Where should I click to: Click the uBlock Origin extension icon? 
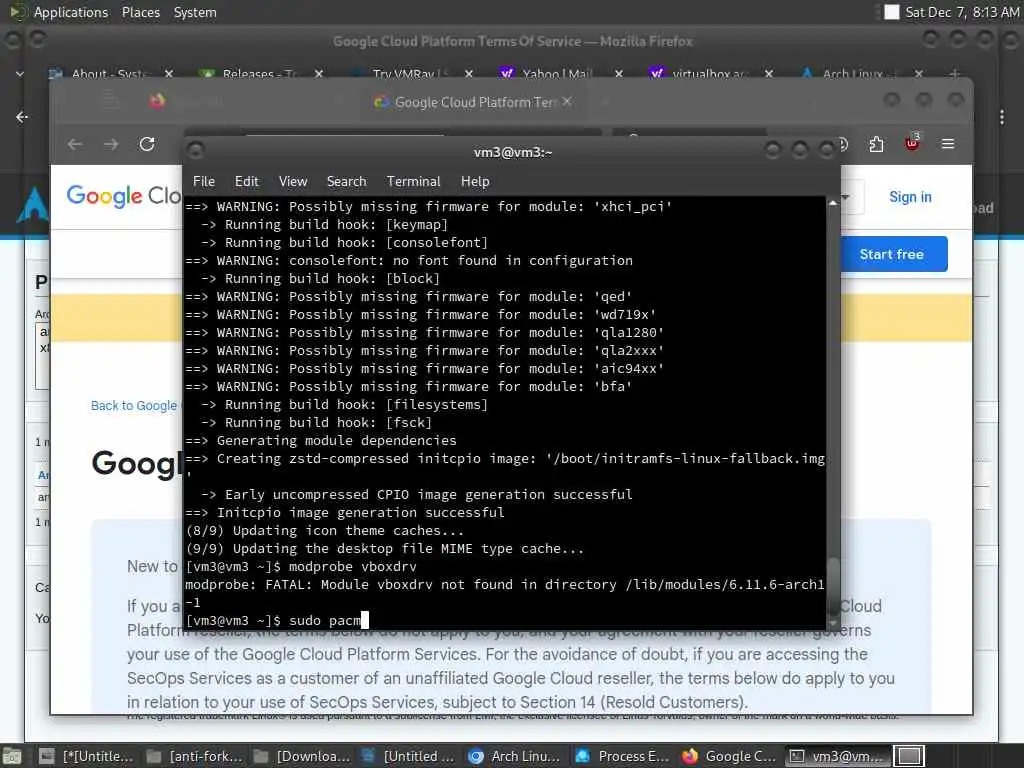pos(912,143)
